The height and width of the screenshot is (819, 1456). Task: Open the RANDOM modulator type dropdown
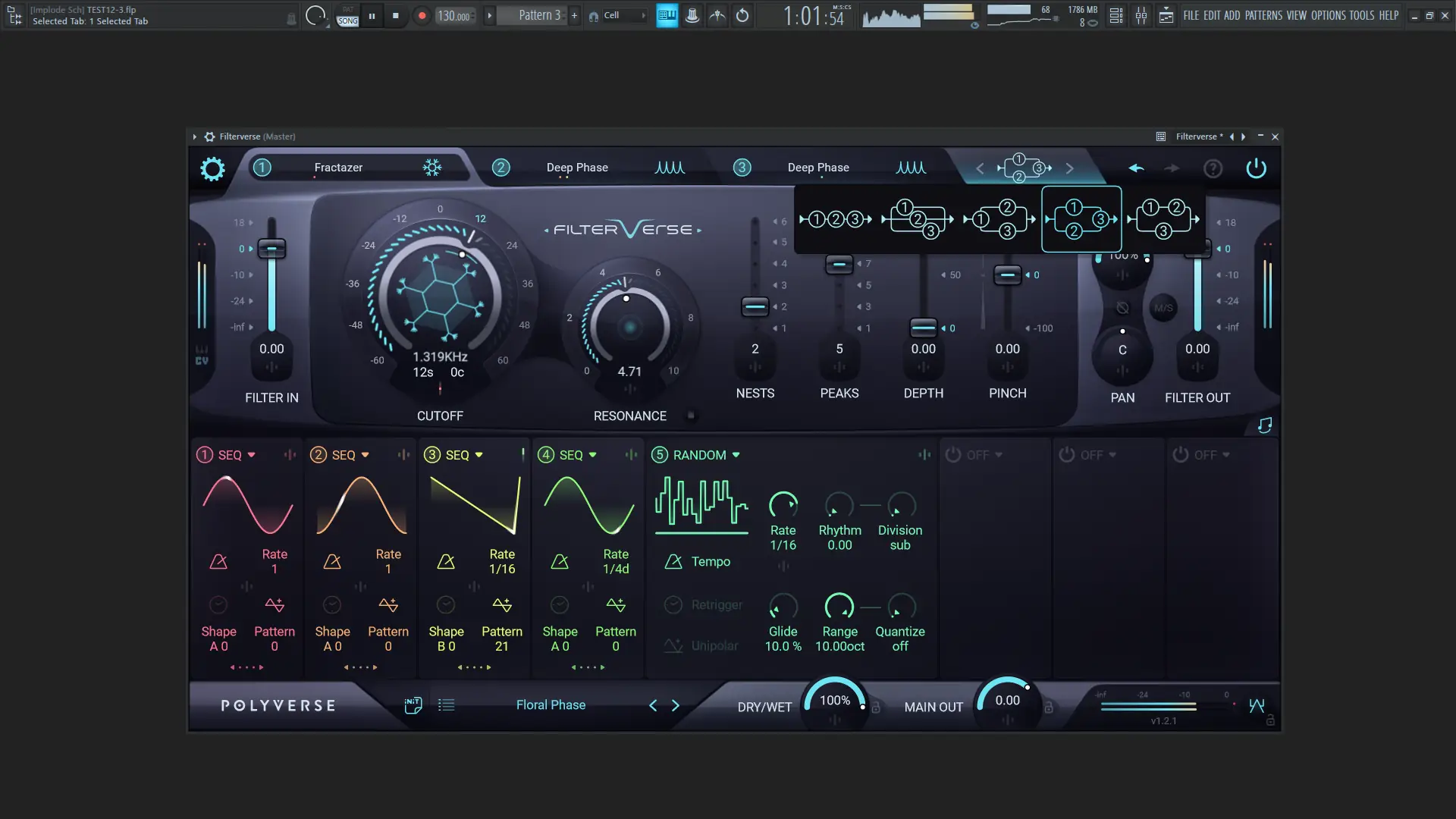(736, 455)
